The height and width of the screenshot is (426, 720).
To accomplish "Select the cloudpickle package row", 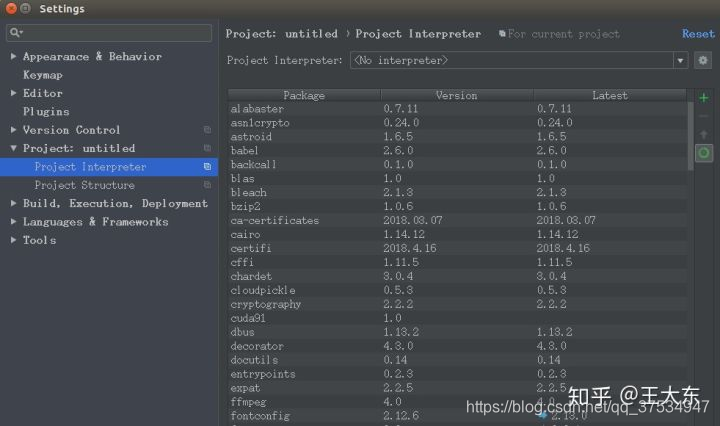I will pyautogui.click(x=457, y=290).
